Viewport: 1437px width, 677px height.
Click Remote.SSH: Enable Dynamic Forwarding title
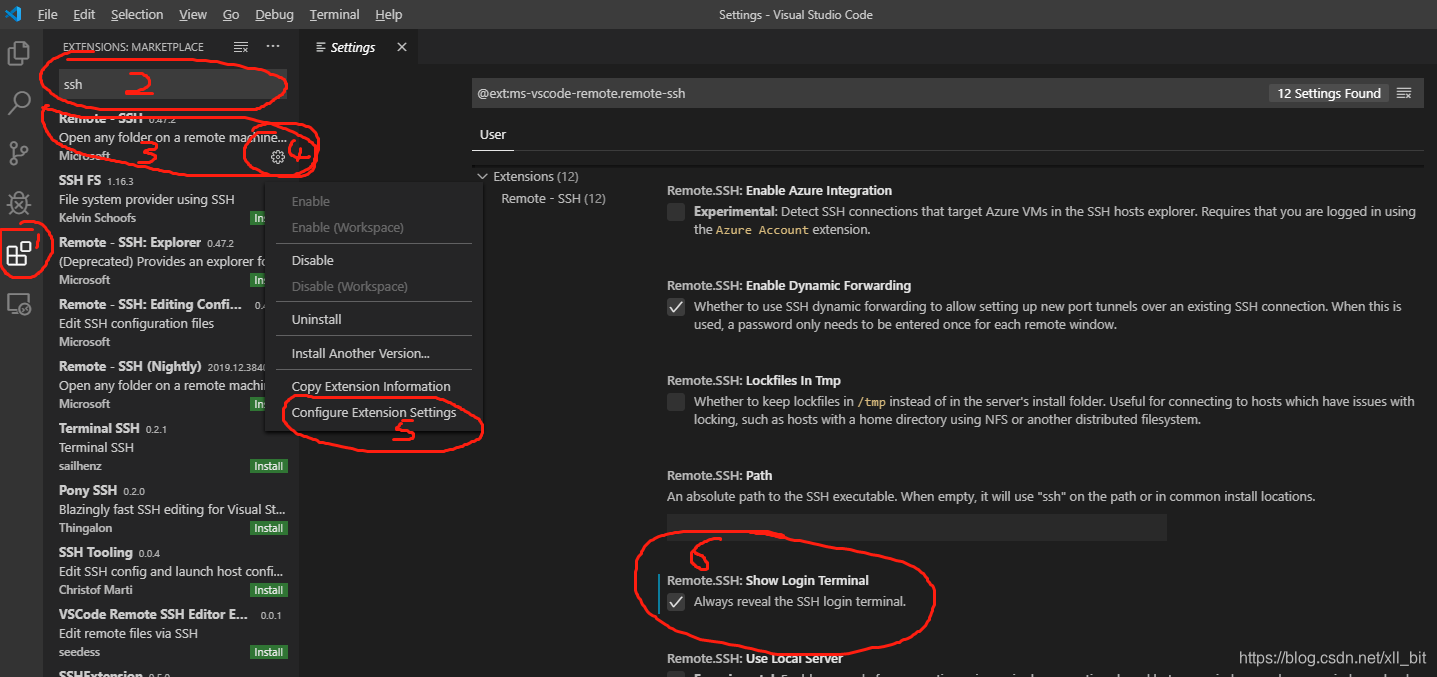(x=789, y=286)
